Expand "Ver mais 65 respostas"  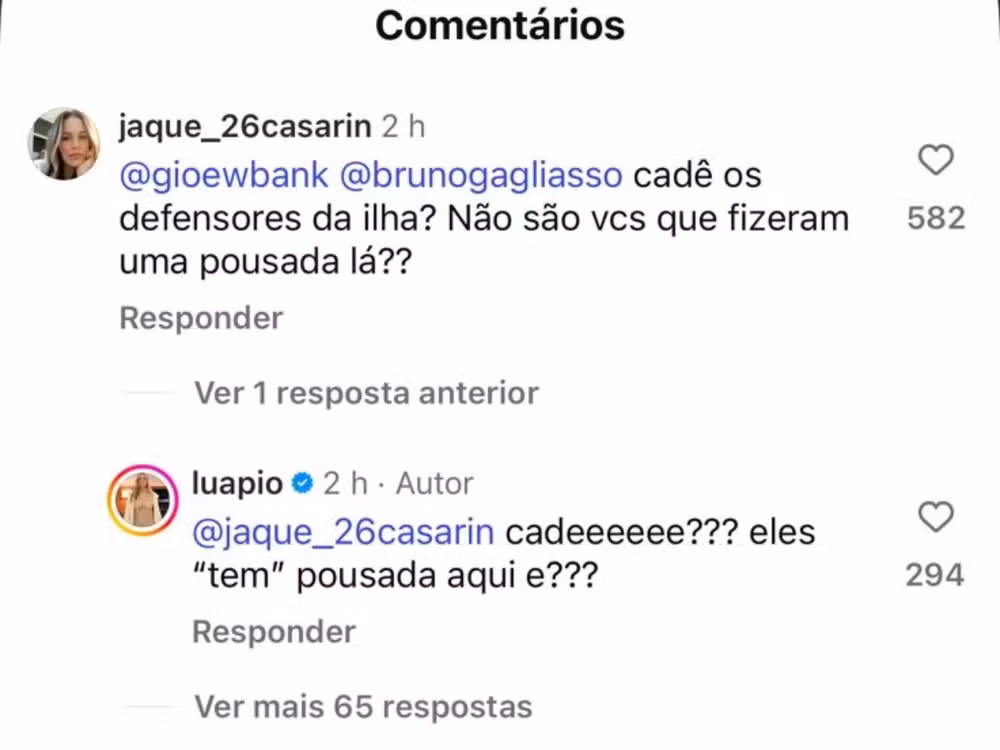tap(362, 707)
